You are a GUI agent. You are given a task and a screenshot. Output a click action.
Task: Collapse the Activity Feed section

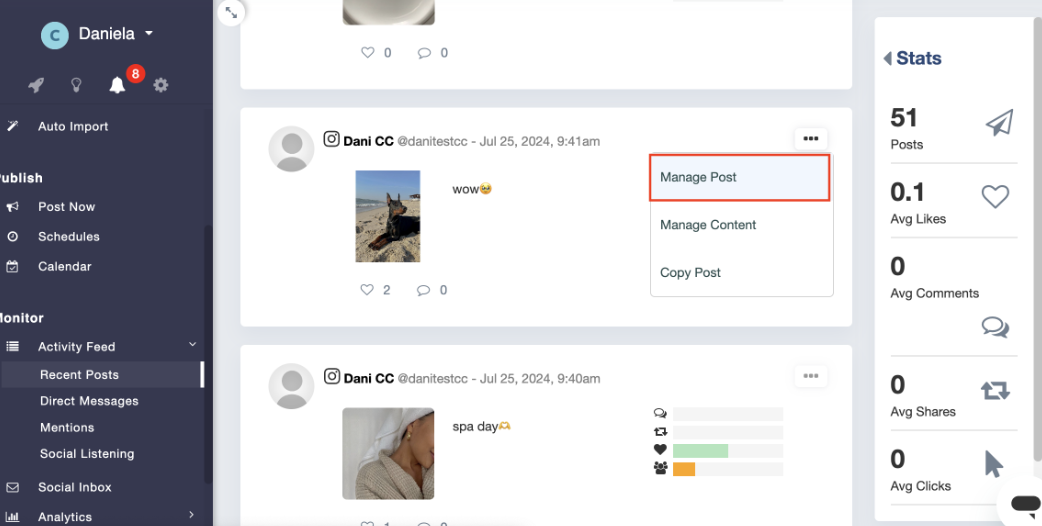(x=192, y=346)
